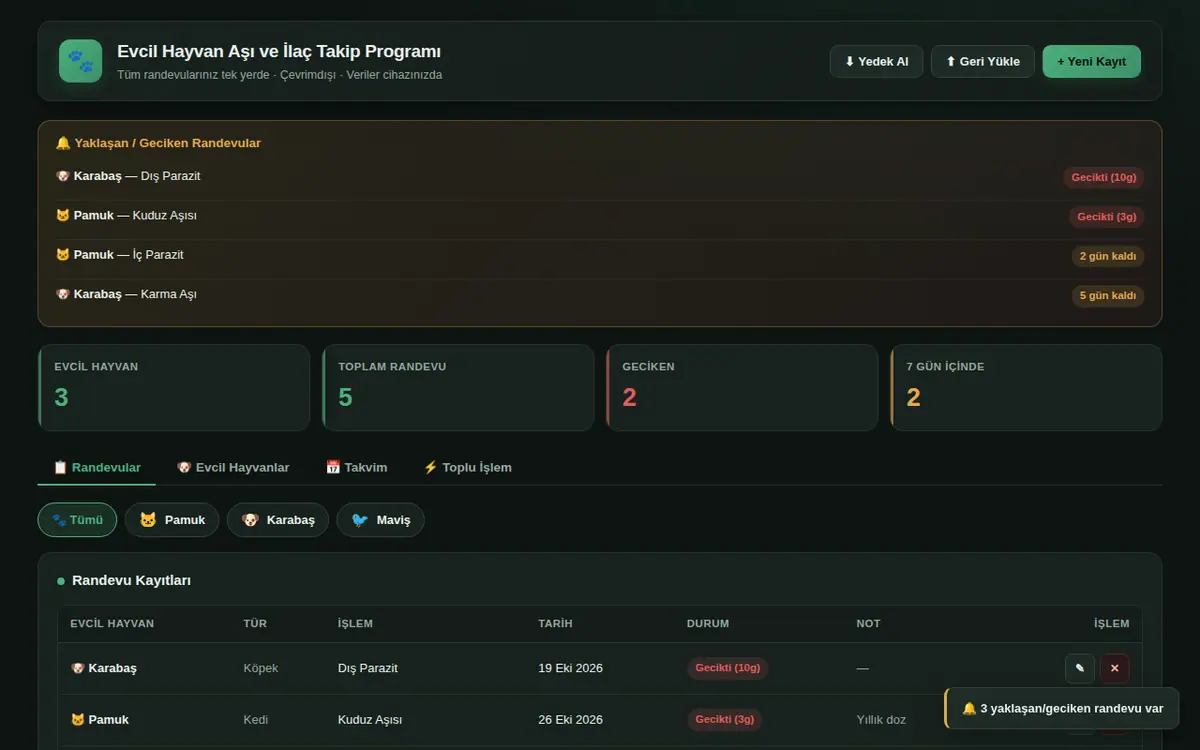Click the Randevu Kayıtları heading
The width and height of the screenshot is (1200, 750).
tap(131, 581)
